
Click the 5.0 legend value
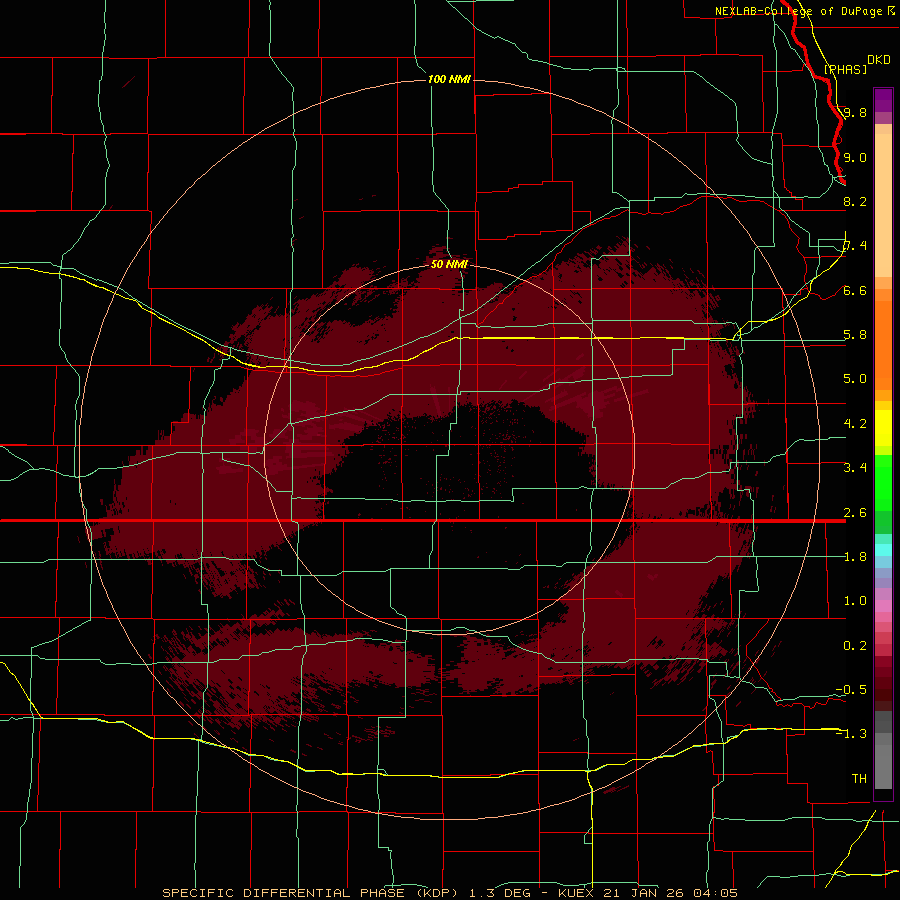point(855,379)
